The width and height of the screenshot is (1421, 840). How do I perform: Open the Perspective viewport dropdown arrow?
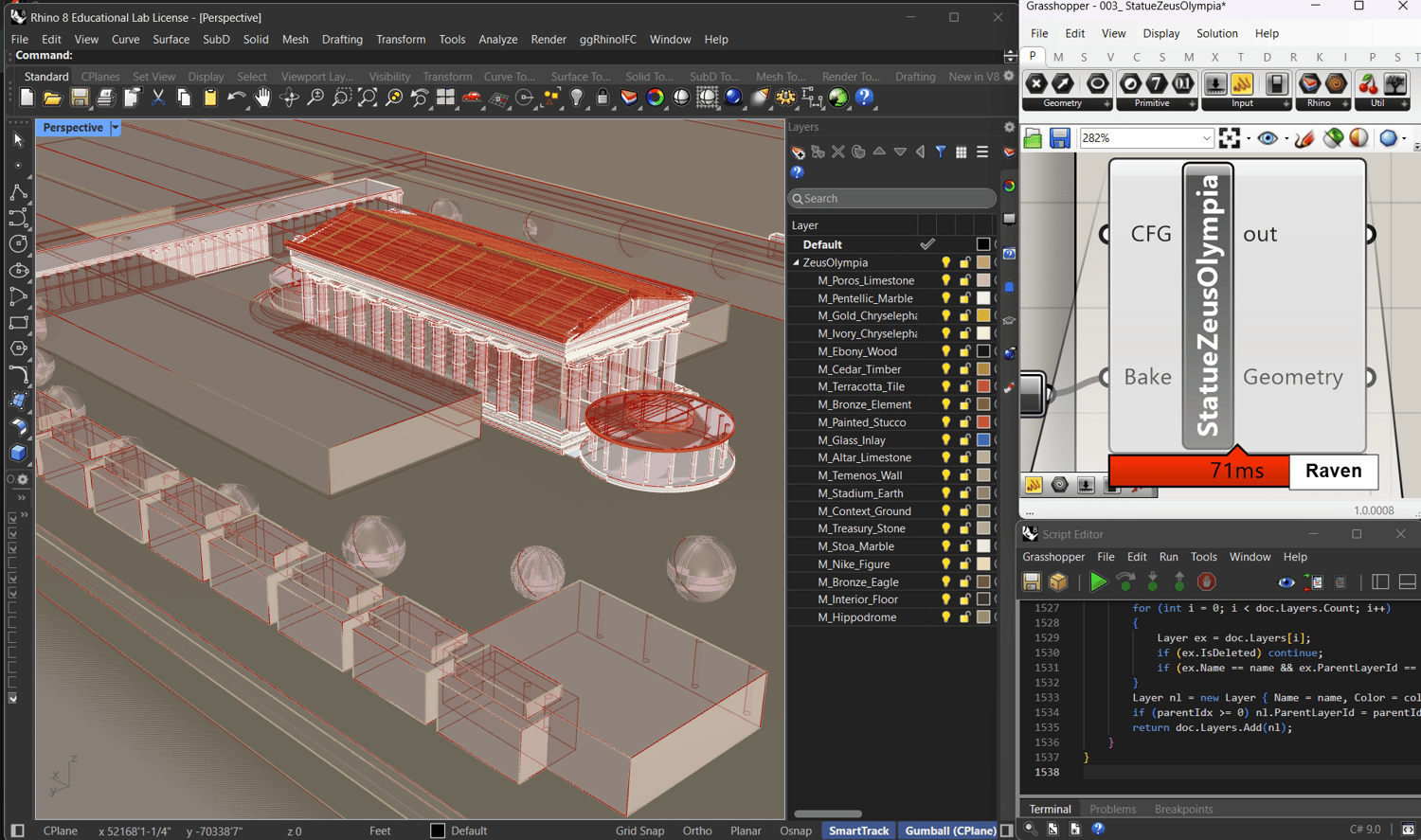click(x=116, y=128)
